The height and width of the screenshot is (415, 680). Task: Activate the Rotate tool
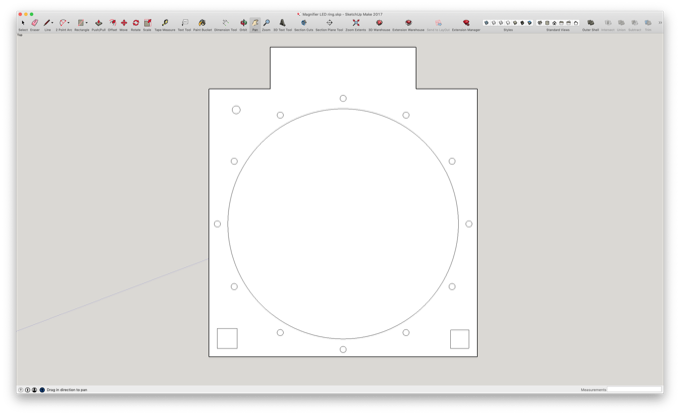tap(136, 23)
